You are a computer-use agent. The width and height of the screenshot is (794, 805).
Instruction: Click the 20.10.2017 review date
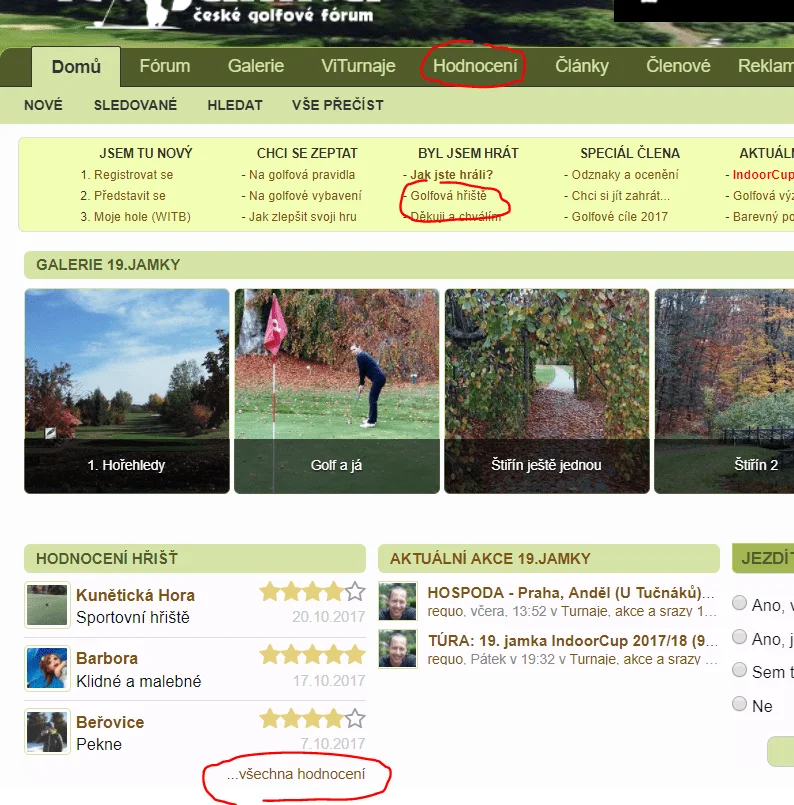click(x=328, y=617)
